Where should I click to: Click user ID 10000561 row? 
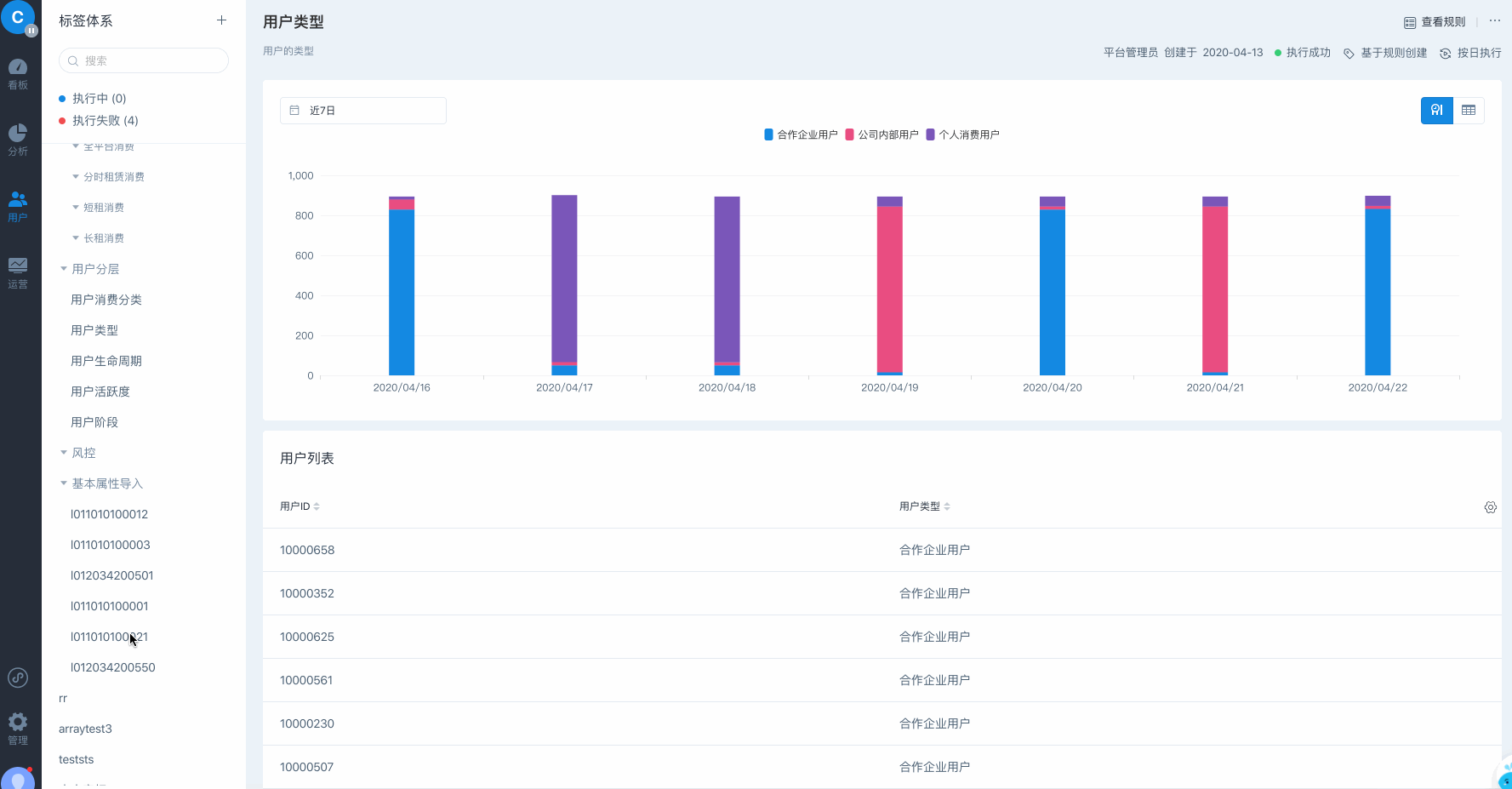[882, 680]
